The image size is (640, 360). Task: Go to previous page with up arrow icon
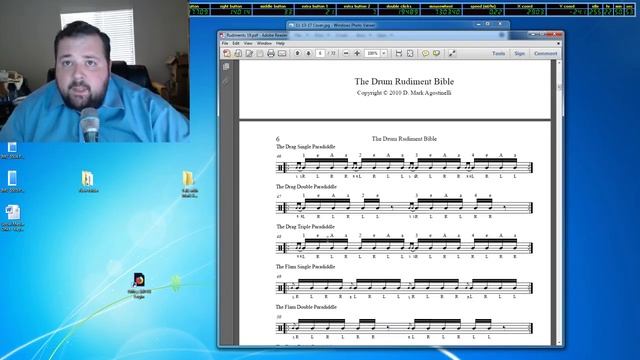tap(298, 53)
